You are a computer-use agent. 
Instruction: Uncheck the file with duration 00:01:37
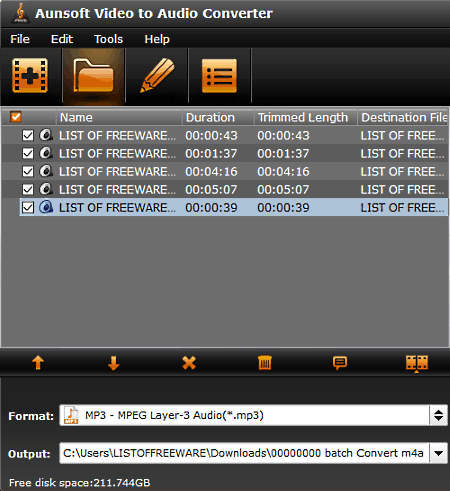point(28,154)
